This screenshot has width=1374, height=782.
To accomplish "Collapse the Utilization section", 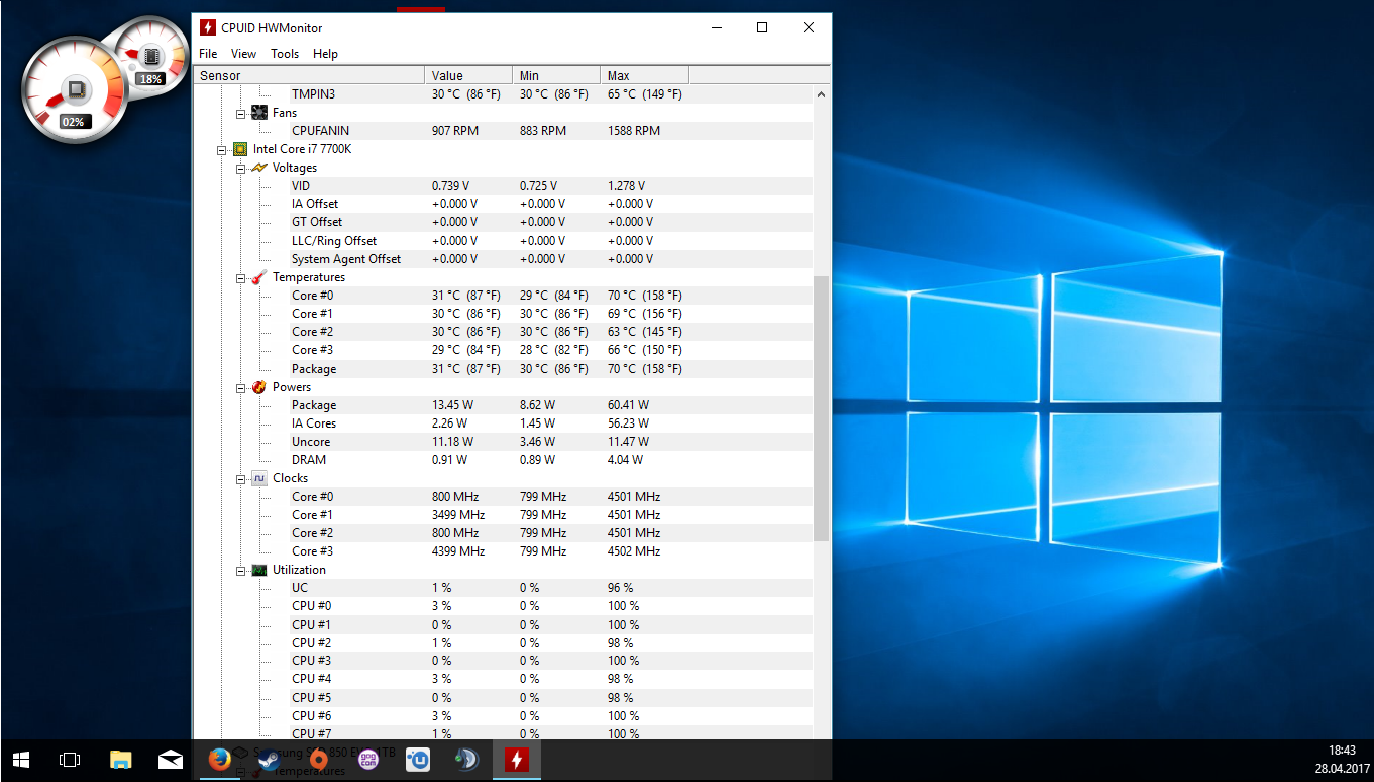I will click(x=241, y=570).
